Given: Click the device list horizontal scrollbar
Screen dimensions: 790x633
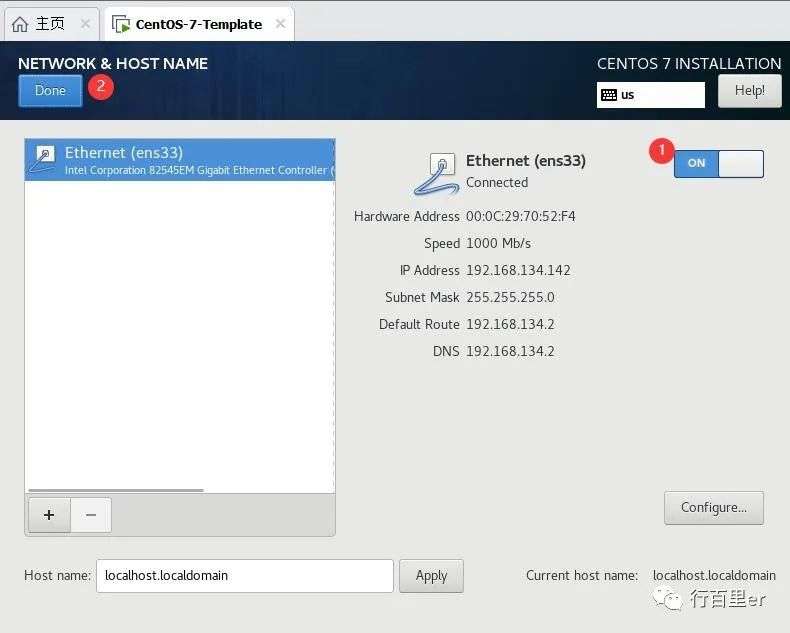Looking at the screenshot, I should (116, 490).
